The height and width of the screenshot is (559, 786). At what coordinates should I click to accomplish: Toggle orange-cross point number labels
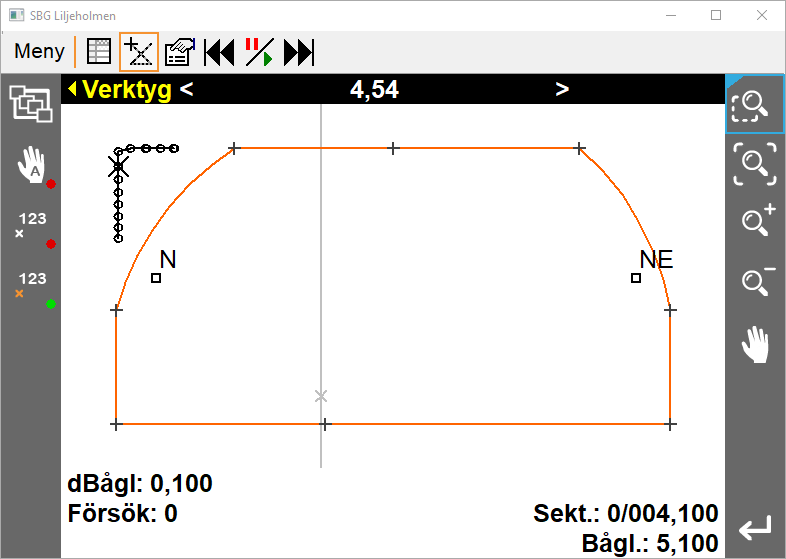coord(30,286)
